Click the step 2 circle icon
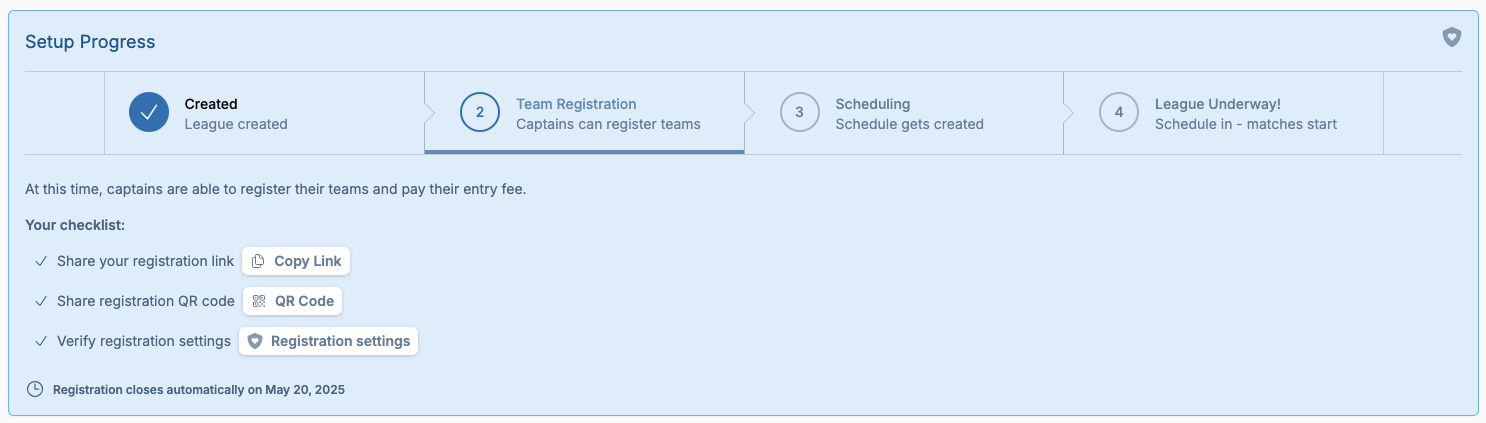 (480, 113)
